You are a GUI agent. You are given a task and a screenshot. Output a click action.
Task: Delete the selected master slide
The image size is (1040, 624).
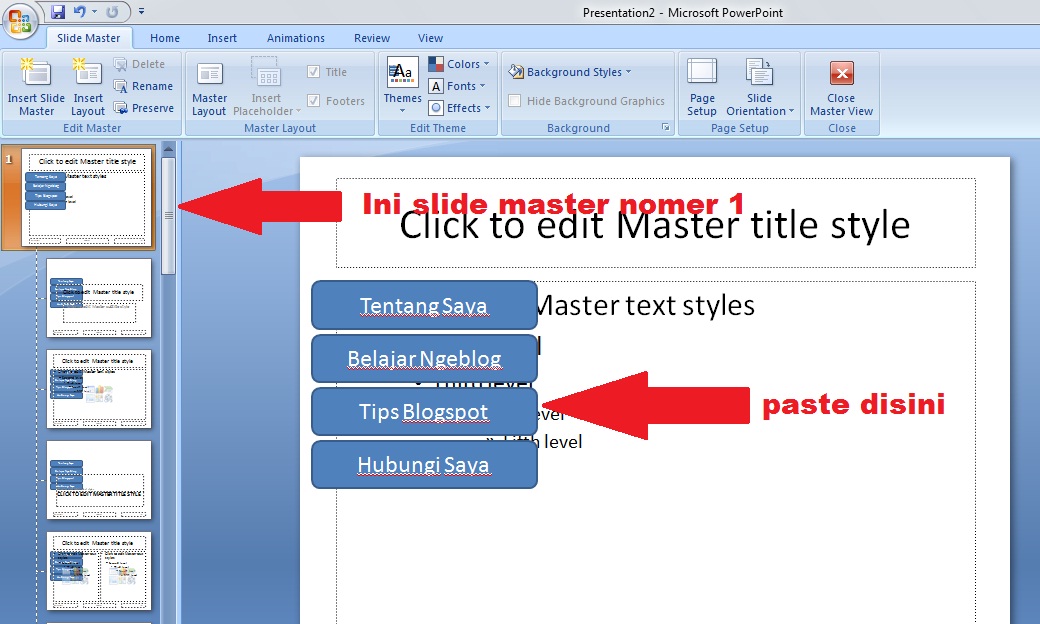coord(139,64)
